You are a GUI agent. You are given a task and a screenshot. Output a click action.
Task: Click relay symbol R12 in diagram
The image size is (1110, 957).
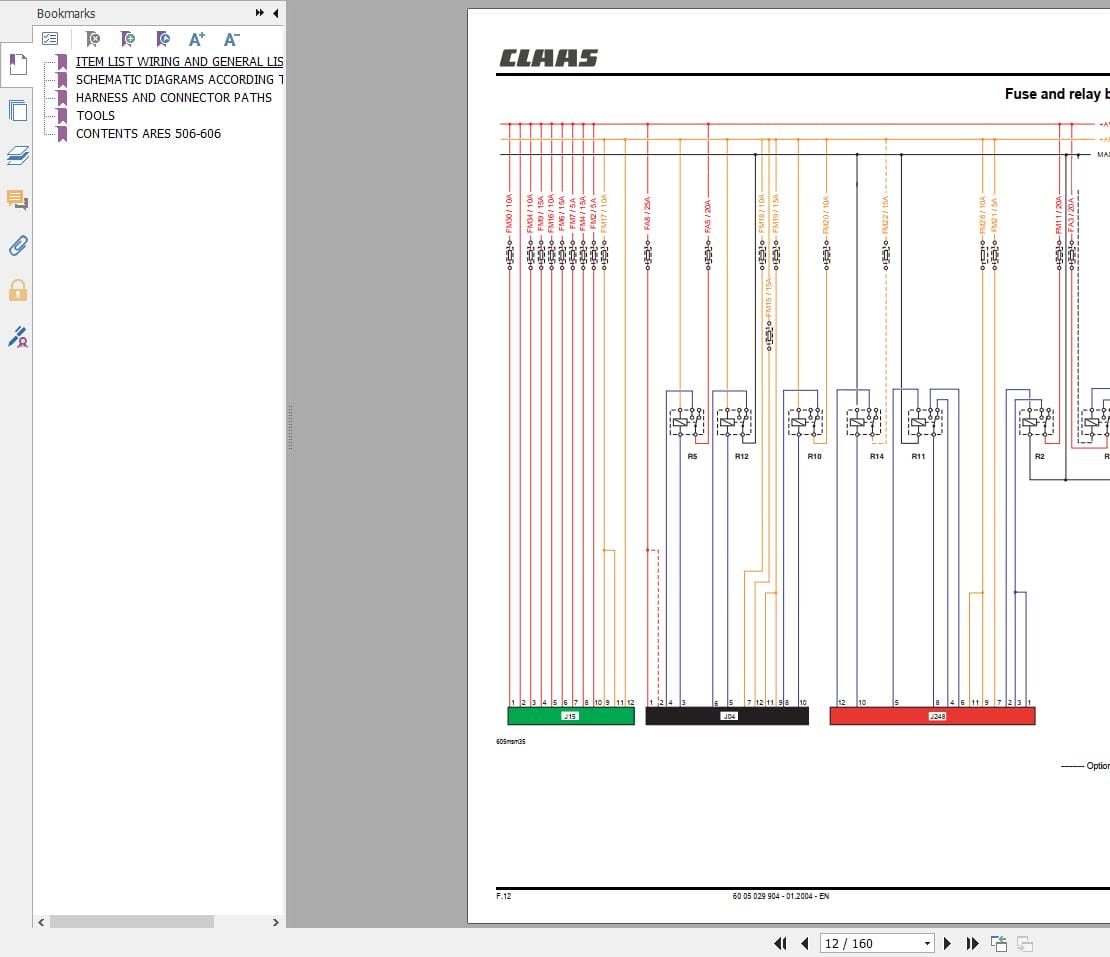[x=734, y=422]
